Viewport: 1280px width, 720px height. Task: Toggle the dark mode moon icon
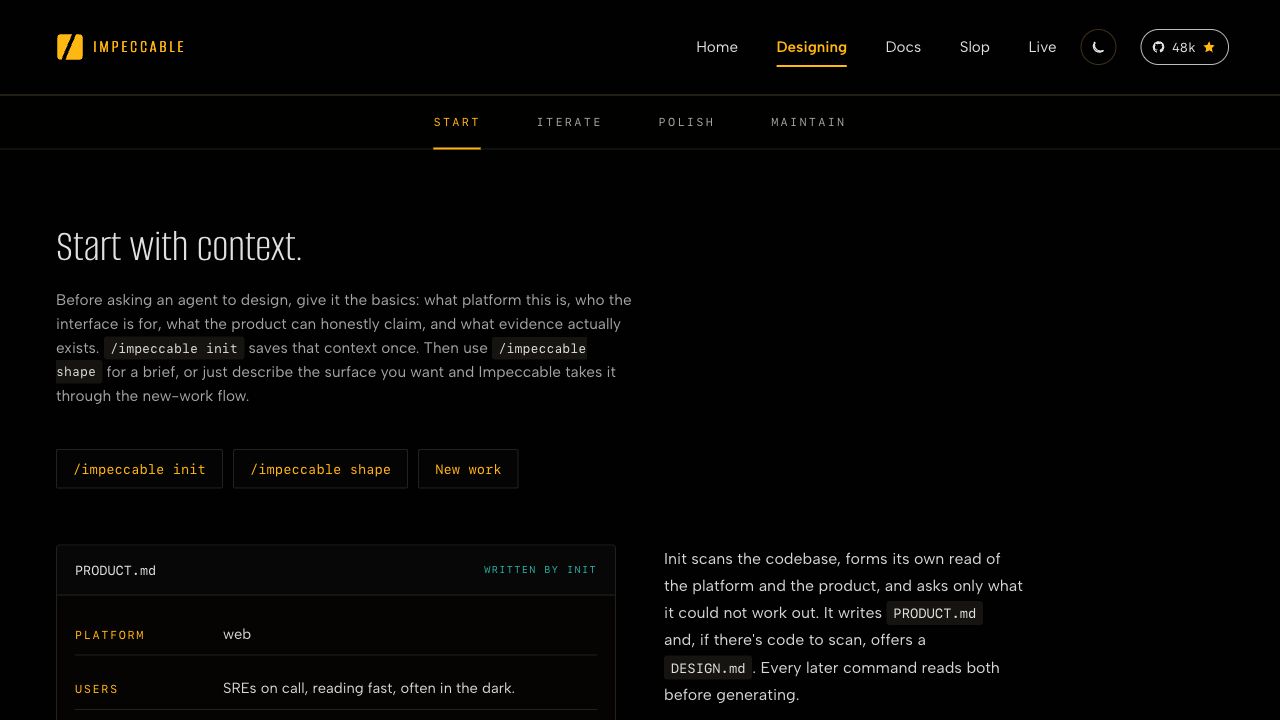coord(1098,47)
